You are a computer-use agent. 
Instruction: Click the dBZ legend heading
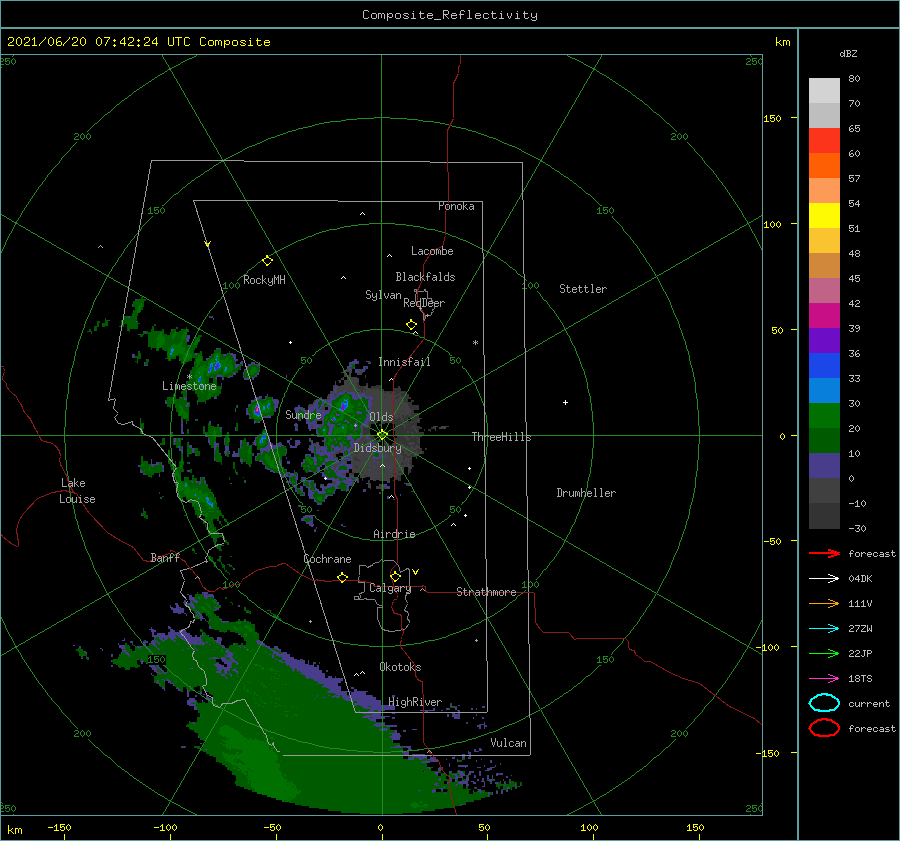(x=848, y=53)
